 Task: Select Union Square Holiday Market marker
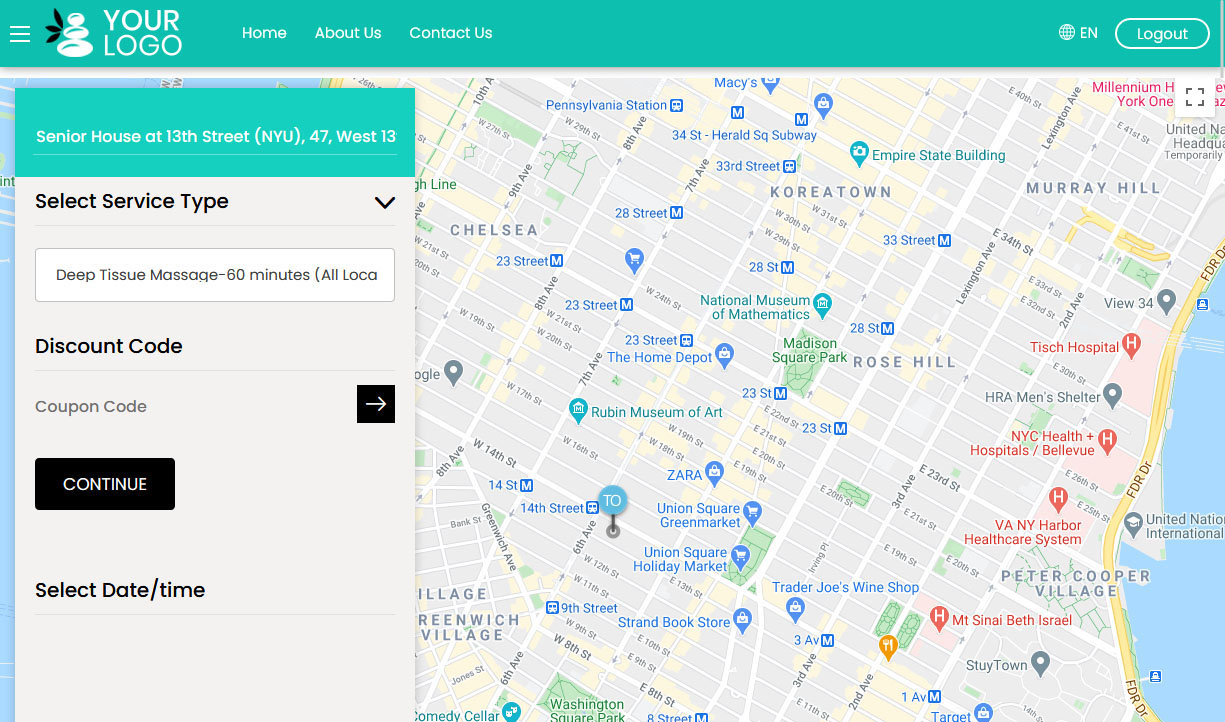(740, 556)
